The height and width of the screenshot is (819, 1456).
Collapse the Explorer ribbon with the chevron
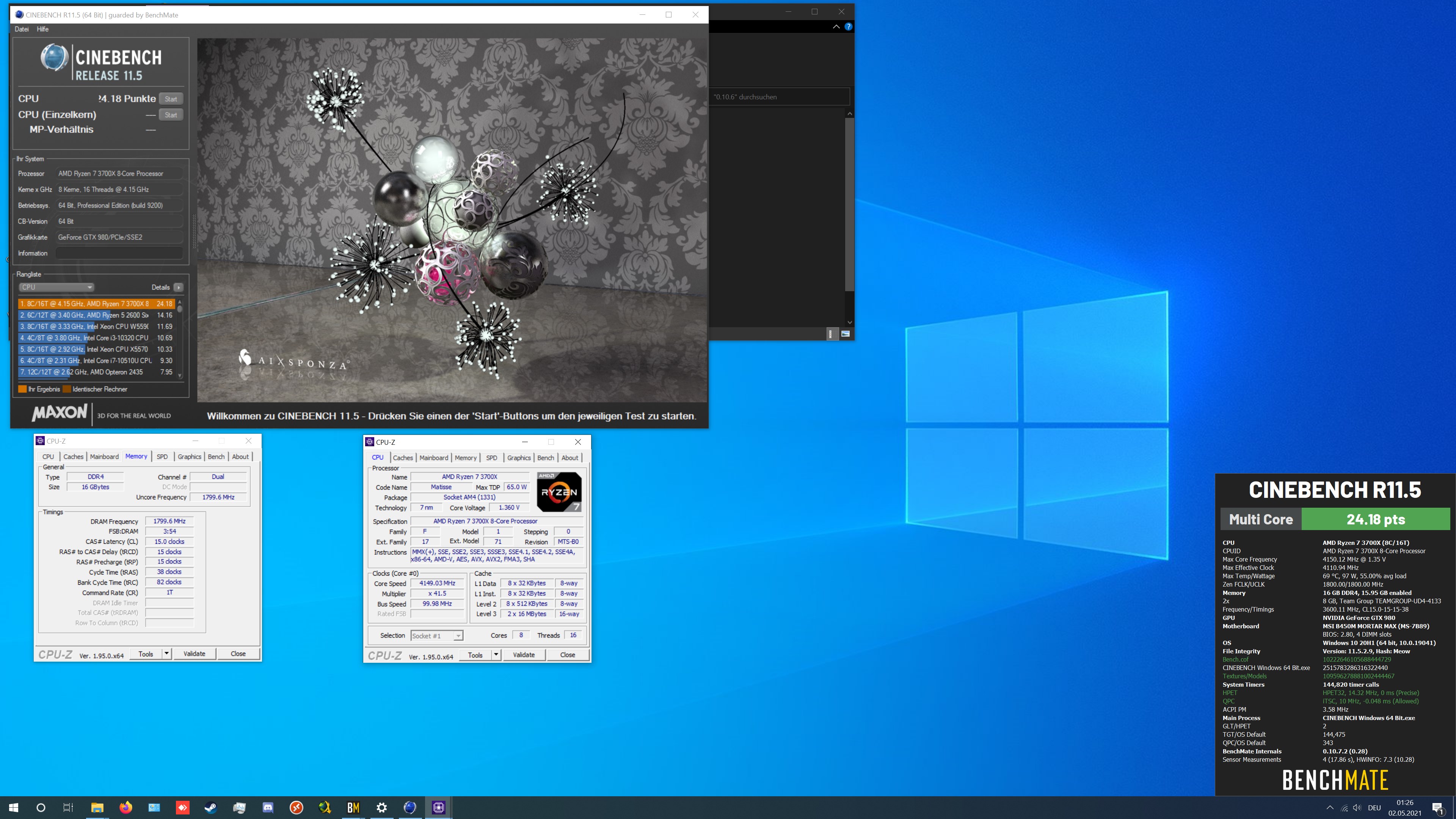[836, 27]
